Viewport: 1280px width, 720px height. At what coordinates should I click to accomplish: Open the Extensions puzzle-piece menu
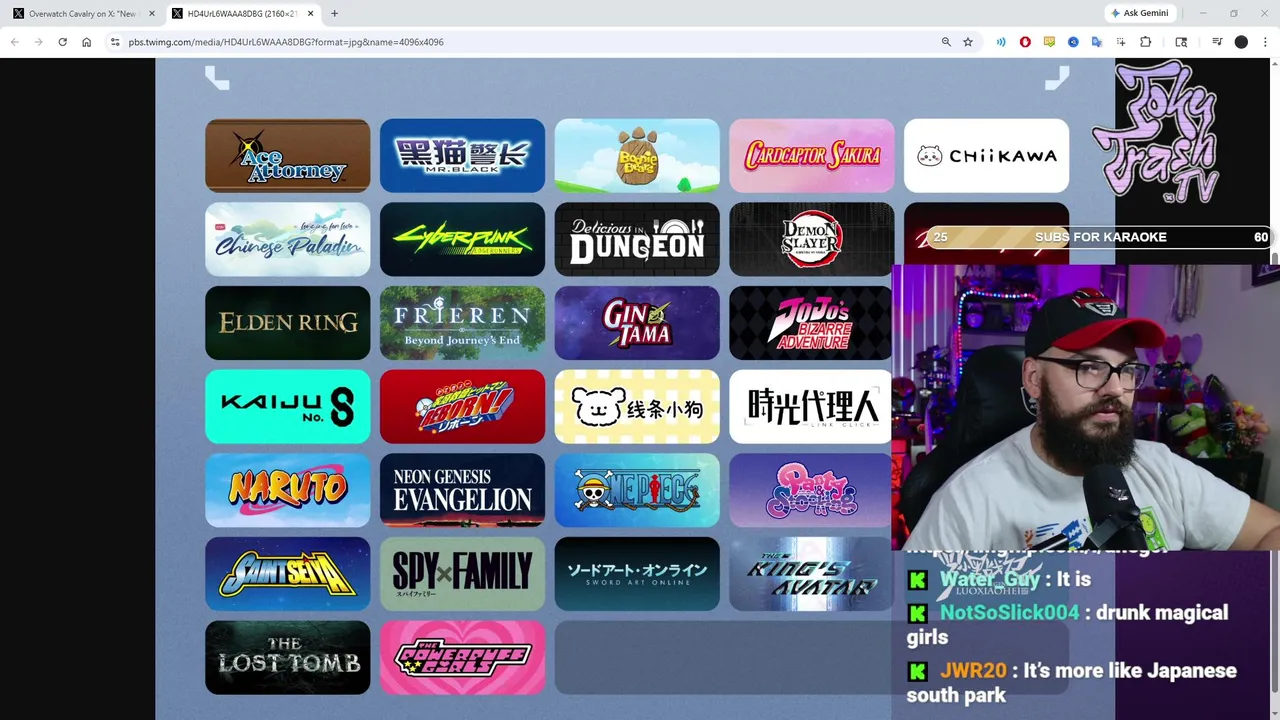(x=1146, y=42)
